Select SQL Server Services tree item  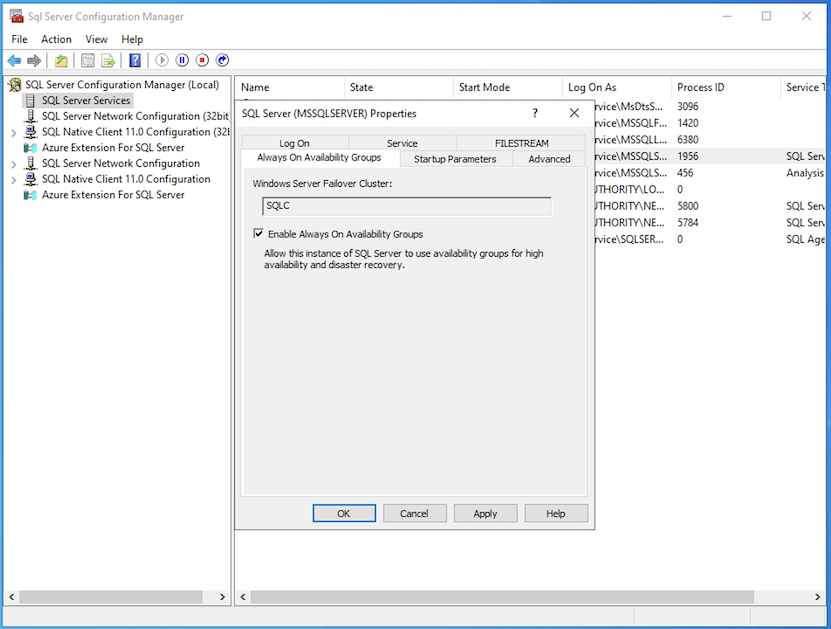point(86,101)
